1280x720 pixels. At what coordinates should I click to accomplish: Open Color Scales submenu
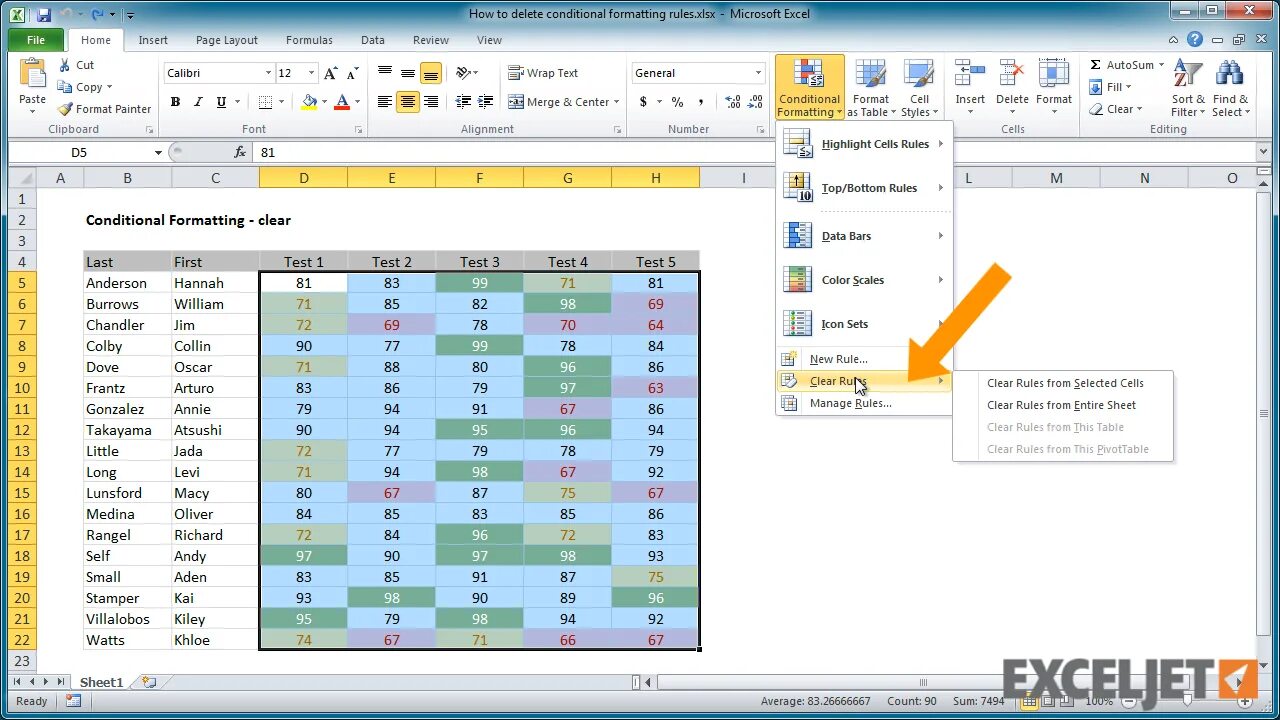pyautogui.click(x=865, y=280)
